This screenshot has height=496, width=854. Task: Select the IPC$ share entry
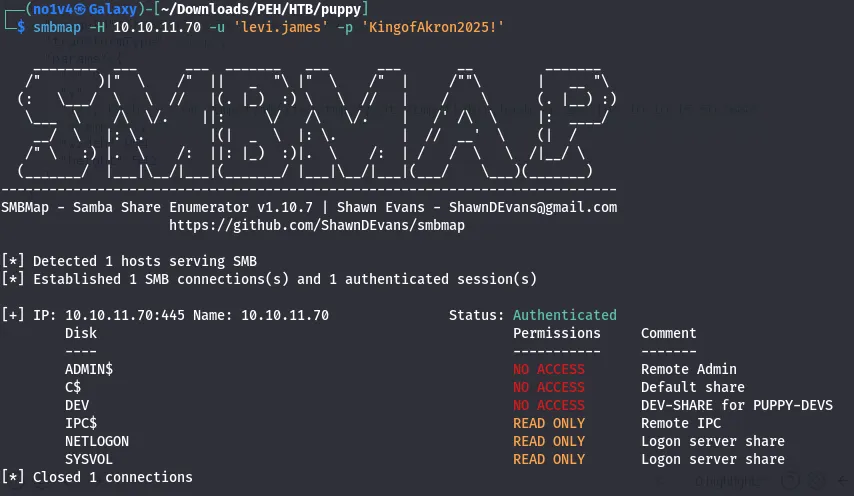(x=81, y=423)
